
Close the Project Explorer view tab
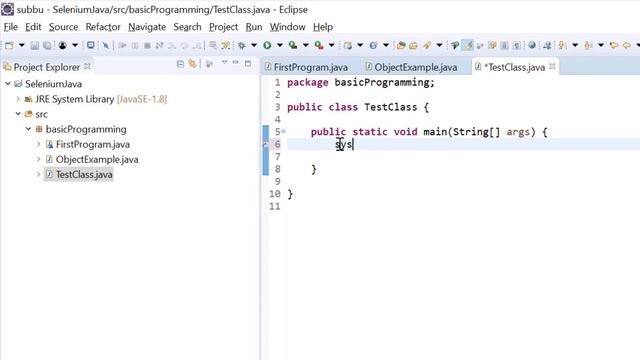[x=87, y=66]
